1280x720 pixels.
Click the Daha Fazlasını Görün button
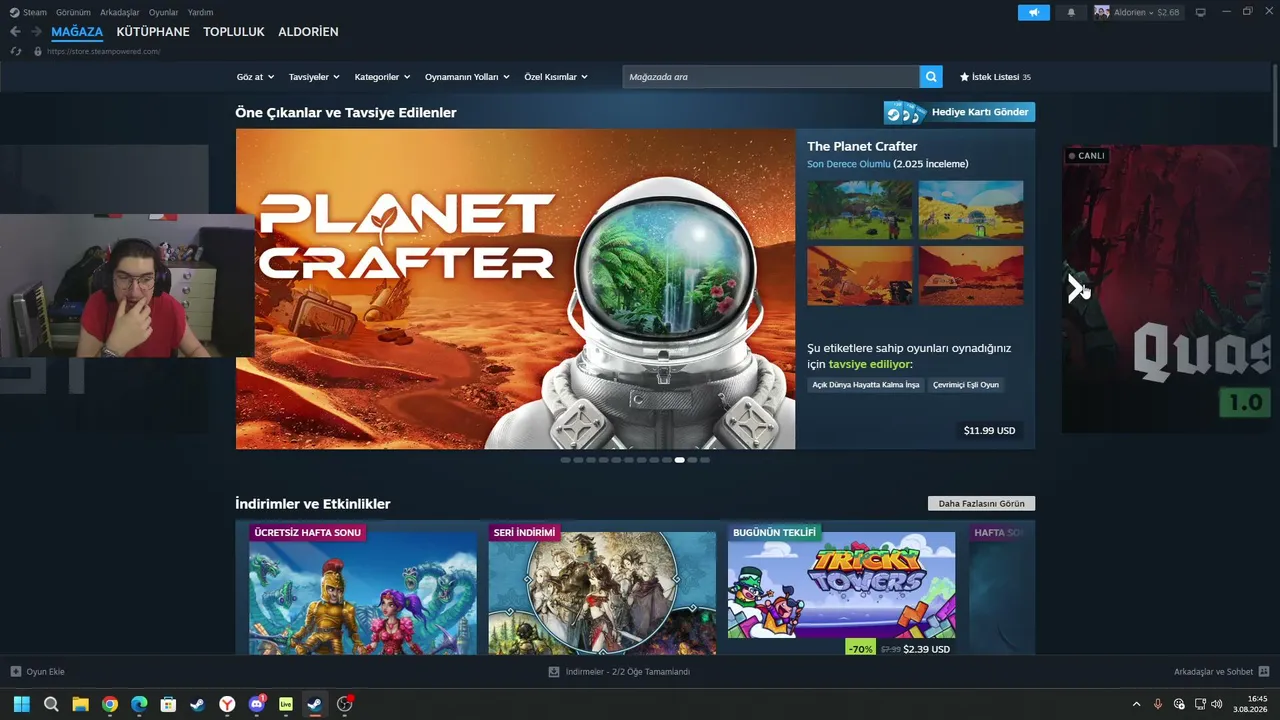click(982, 504)
